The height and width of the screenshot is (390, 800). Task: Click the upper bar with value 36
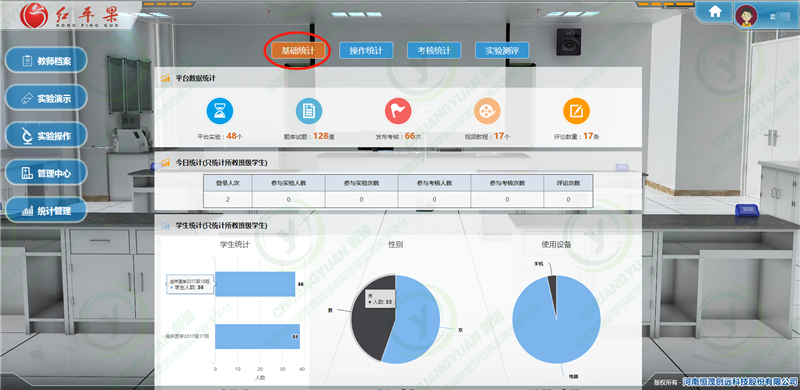click(x=255, y=284)
